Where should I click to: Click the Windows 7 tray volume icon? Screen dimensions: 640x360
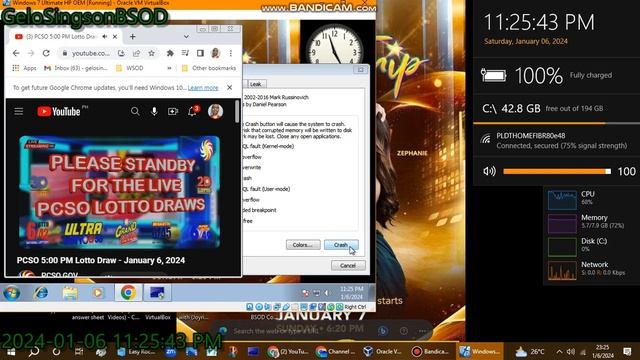pyautogui.click(x=327, y=293)
